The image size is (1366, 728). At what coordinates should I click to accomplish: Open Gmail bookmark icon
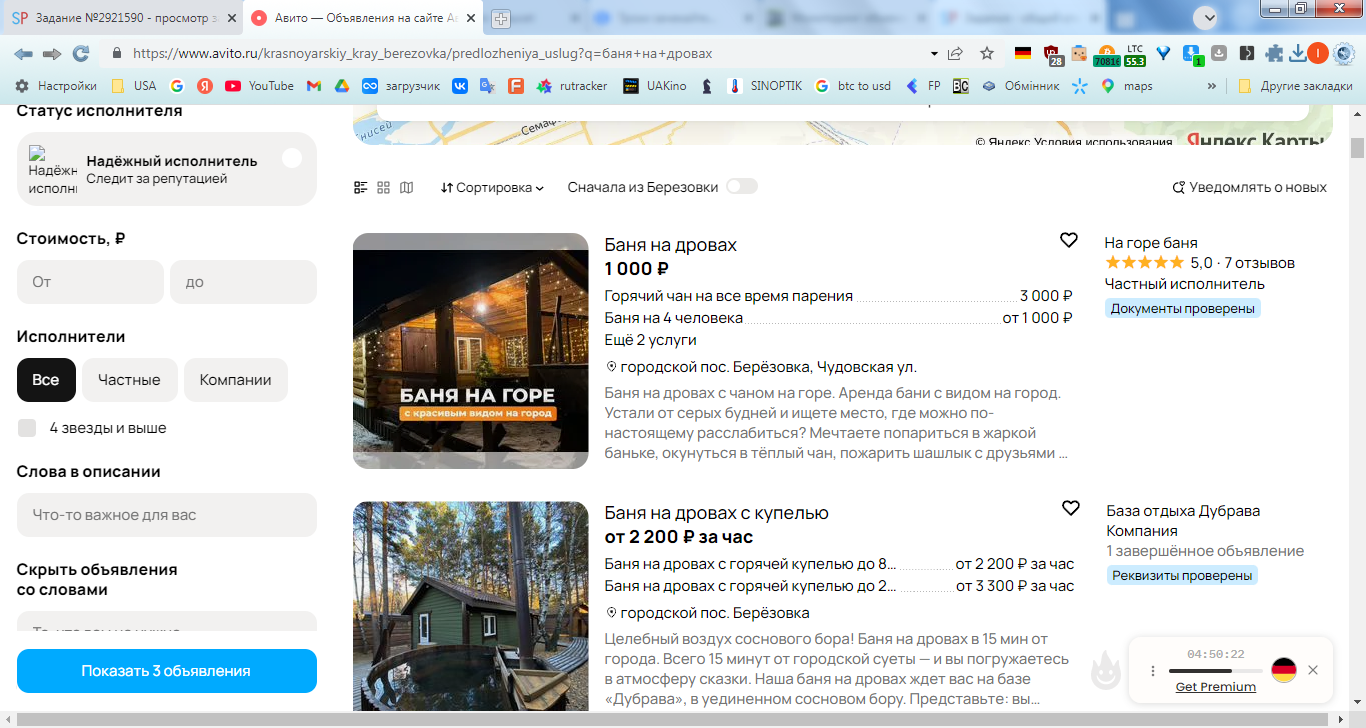pos(313,86)
